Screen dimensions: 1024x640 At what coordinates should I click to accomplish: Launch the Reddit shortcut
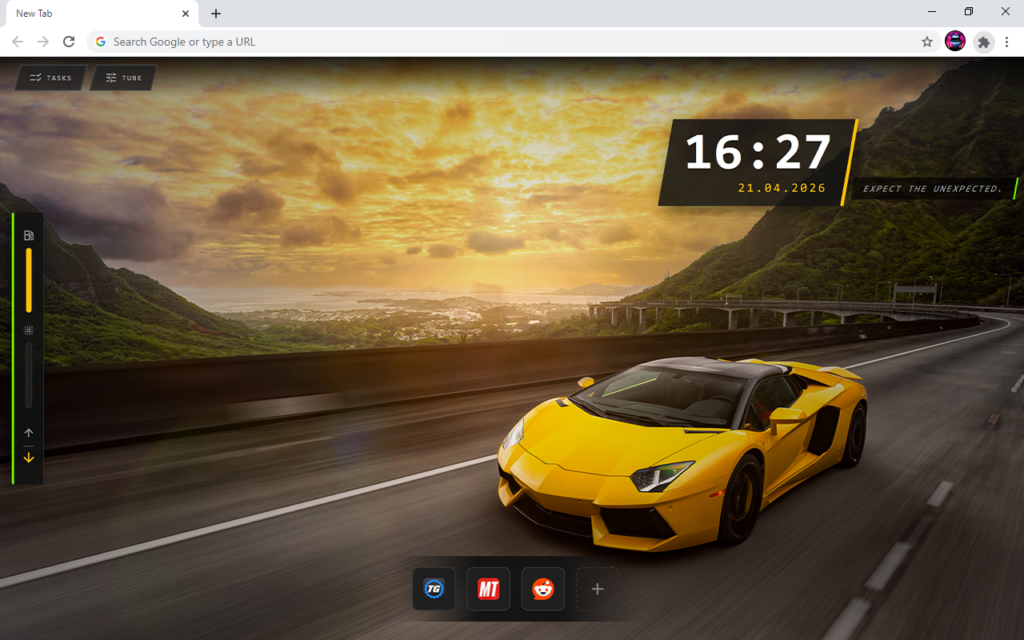543,589
